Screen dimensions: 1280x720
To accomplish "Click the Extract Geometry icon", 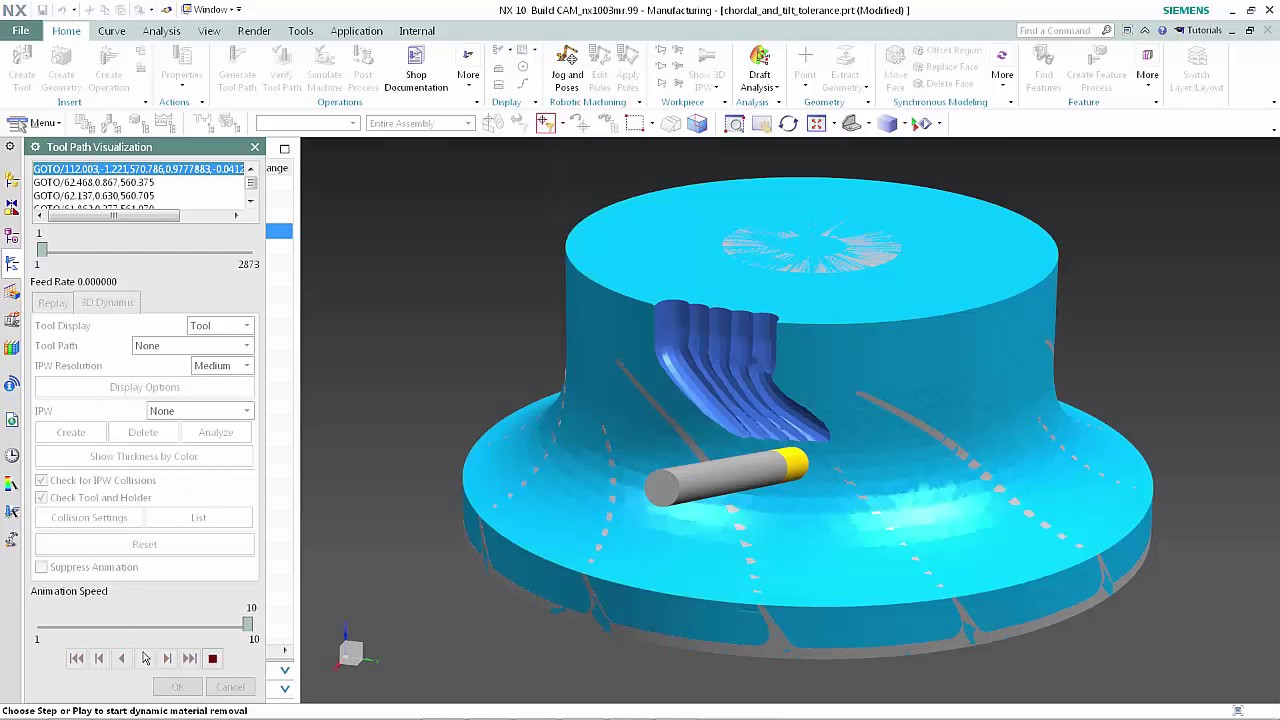I will (845, 69).
